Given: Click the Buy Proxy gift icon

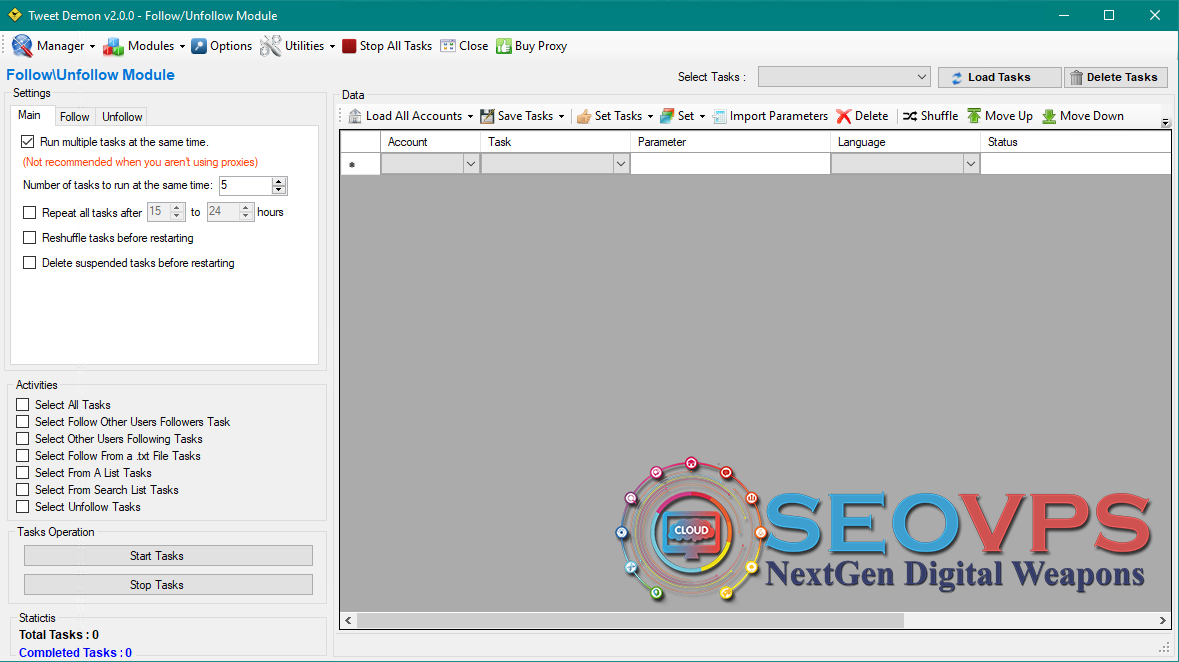Looking at the screenshot, I should pyautogui.click(x=504, y=46).
